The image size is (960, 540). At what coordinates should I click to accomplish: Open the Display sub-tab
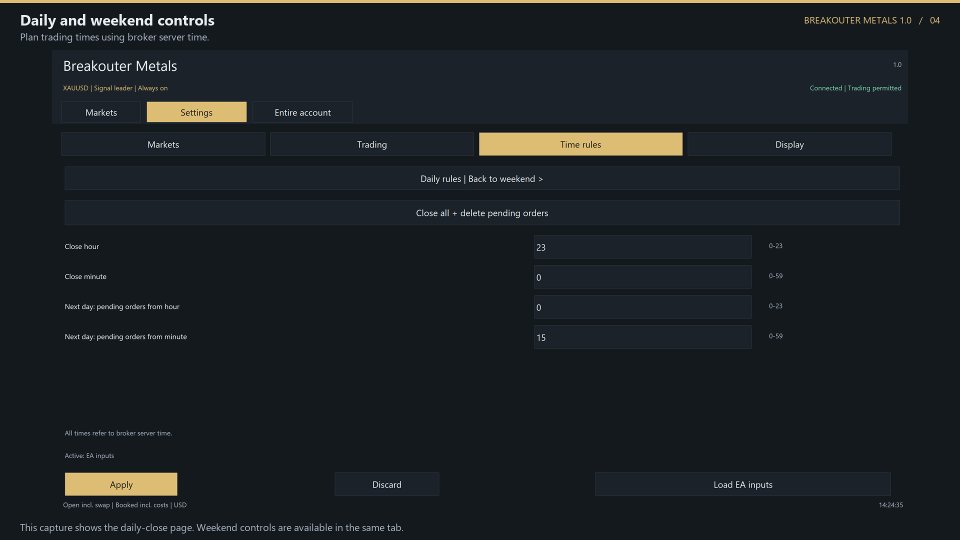(x=789, y=144)
